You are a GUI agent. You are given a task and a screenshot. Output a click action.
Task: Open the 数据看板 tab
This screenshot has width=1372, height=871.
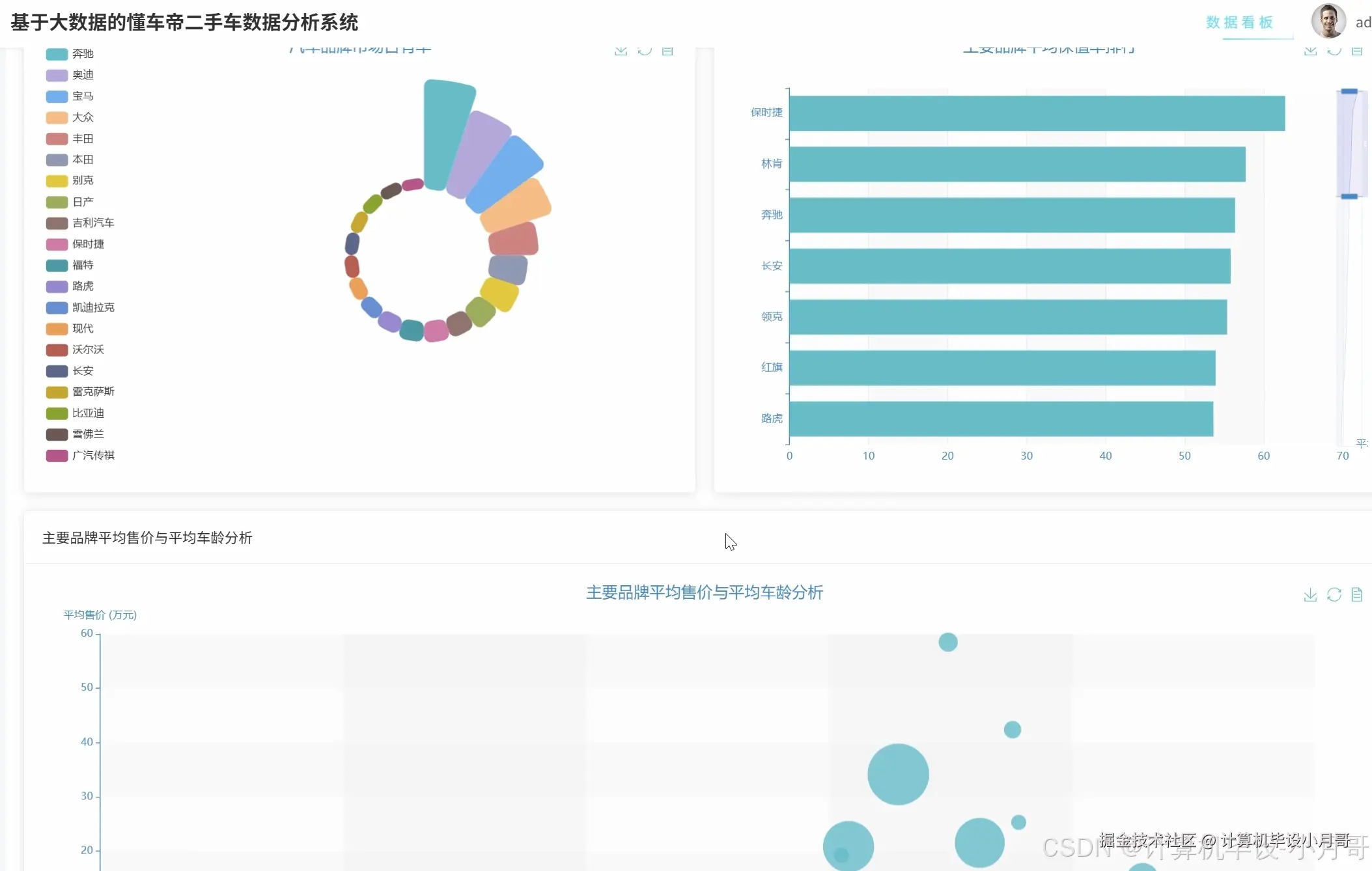point(1239,22)
